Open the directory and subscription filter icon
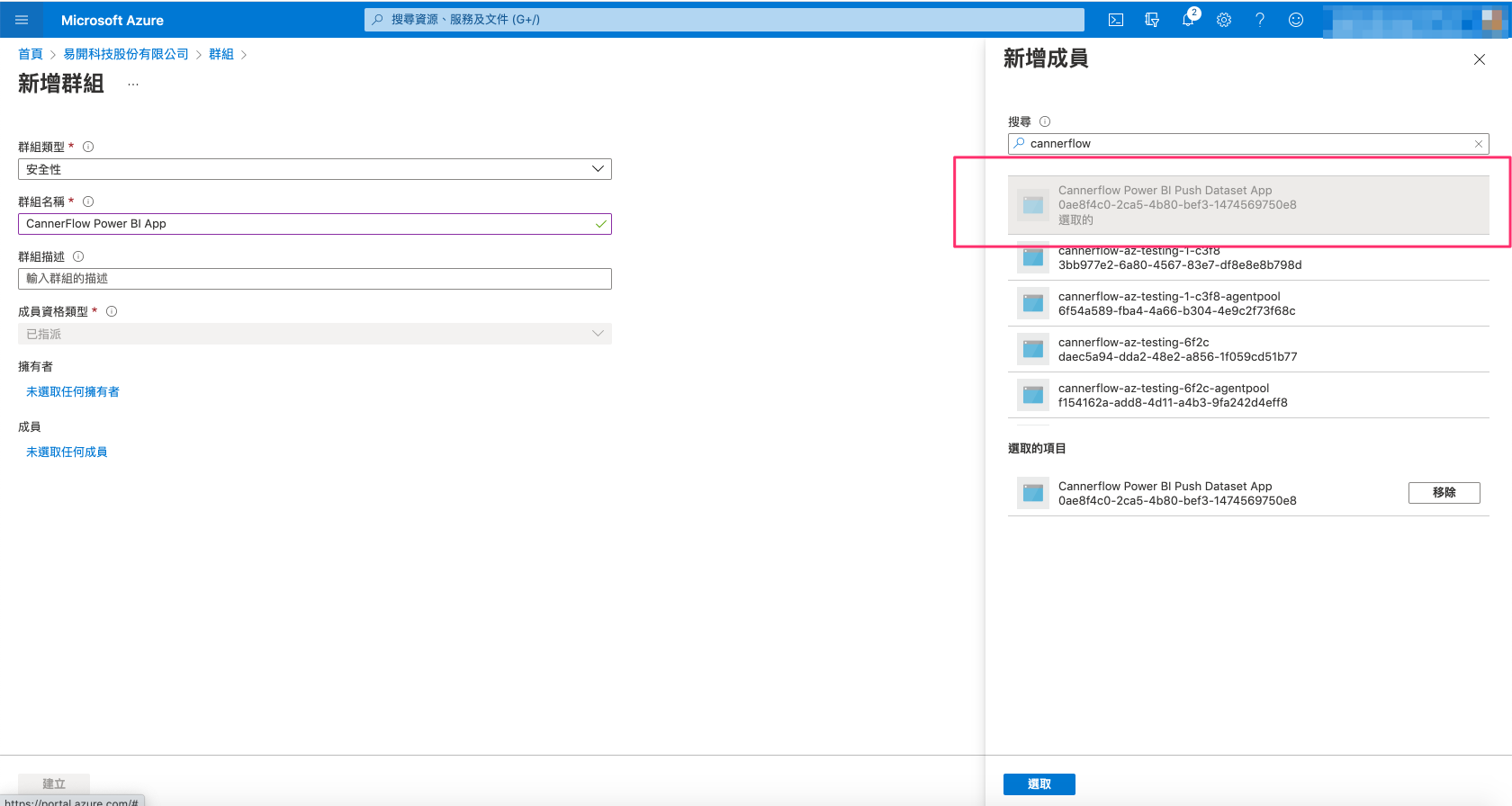The image size is (1512, 806). point(1152,20)
